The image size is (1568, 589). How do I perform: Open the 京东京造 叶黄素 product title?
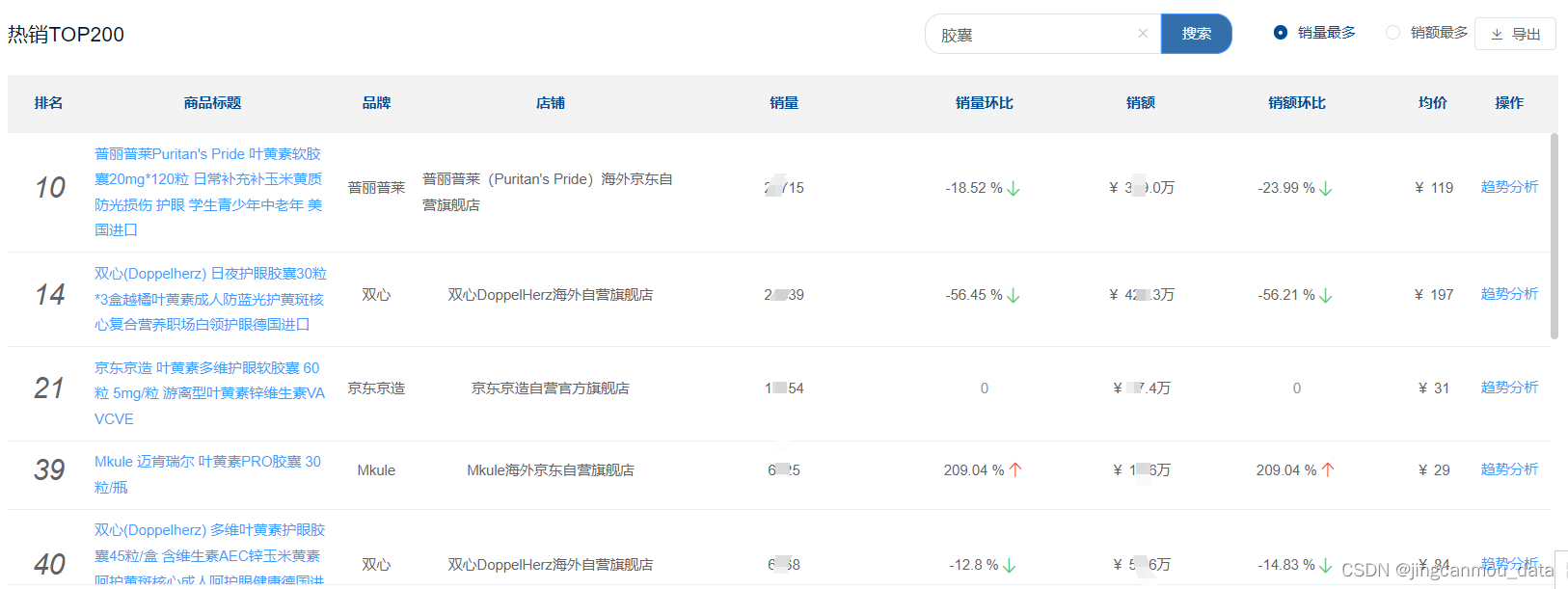pyautogui.click(x=209, y=393)
